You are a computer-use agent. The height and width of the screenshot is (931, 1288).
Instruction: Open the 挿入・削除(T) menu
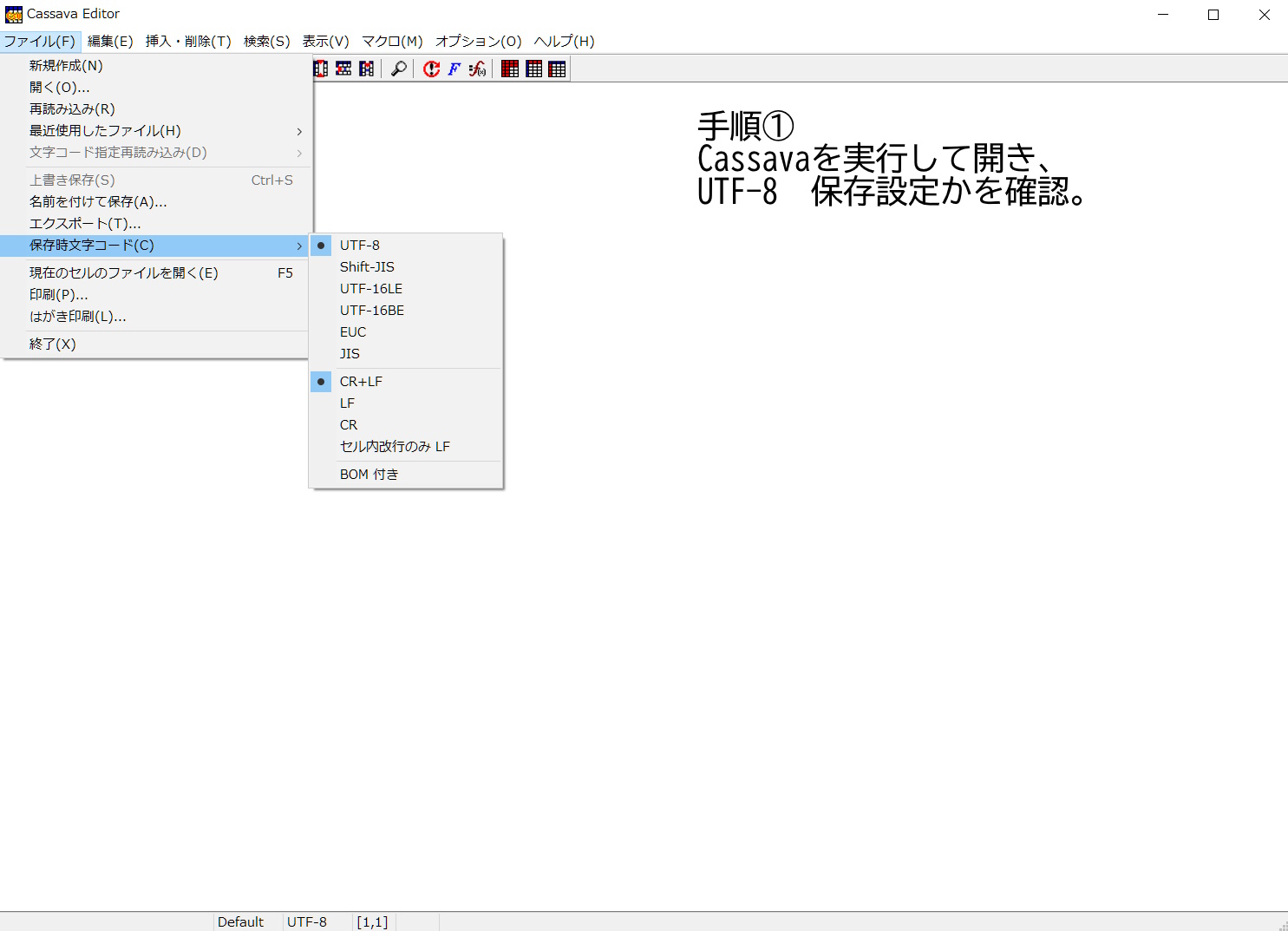(x=188, y=42)
